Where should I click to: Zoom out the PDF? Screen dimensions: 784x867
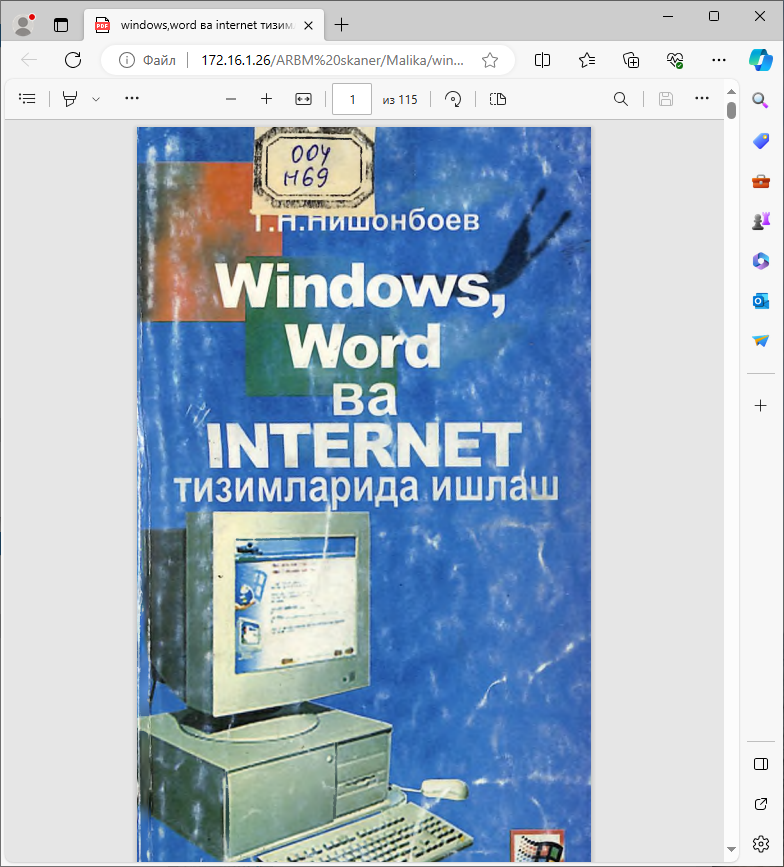coord(231,99)
